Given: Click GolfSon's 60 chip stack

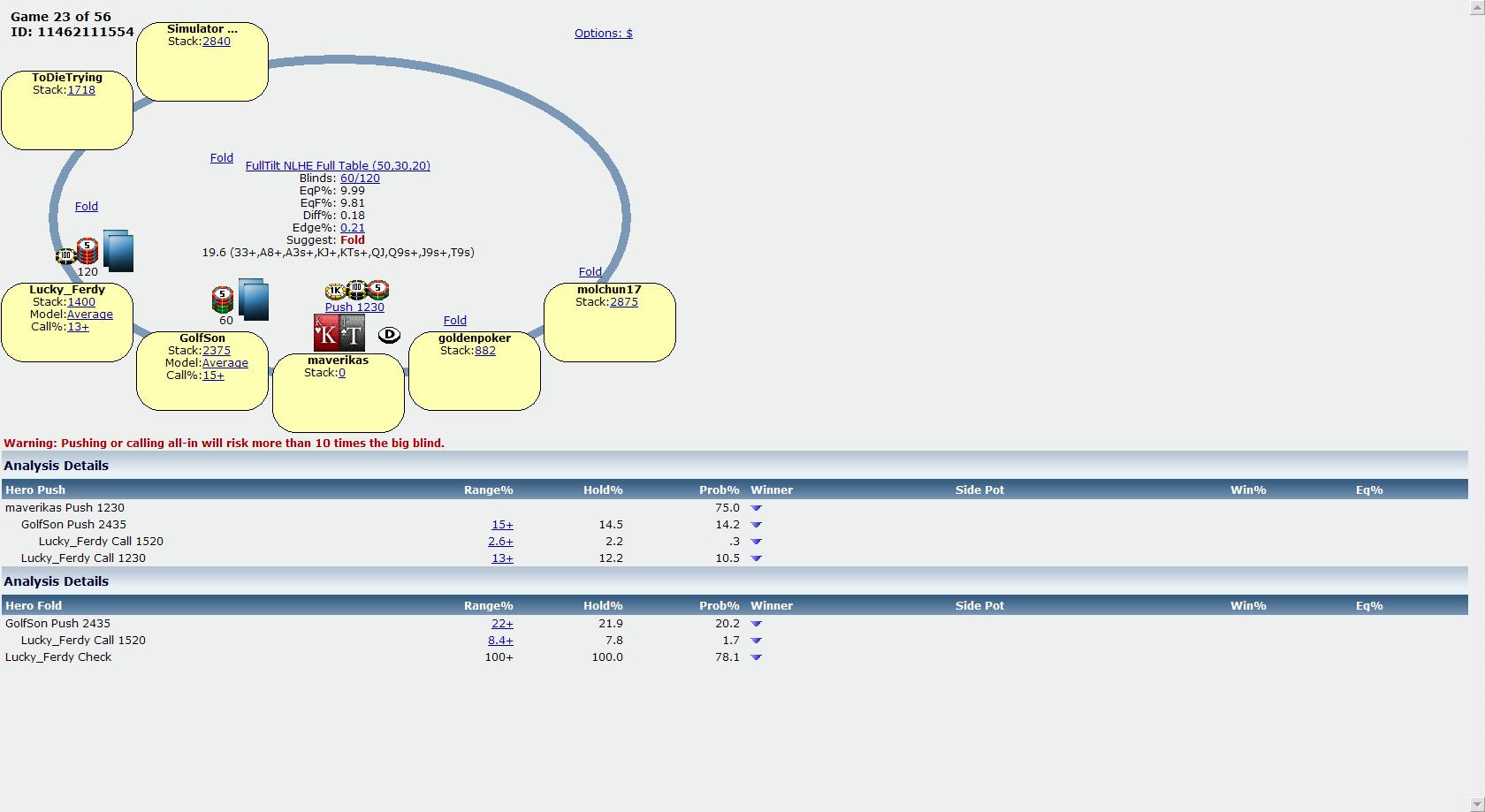Looking at the screenshot, I should pyautogui.click(x=223, y=300).
